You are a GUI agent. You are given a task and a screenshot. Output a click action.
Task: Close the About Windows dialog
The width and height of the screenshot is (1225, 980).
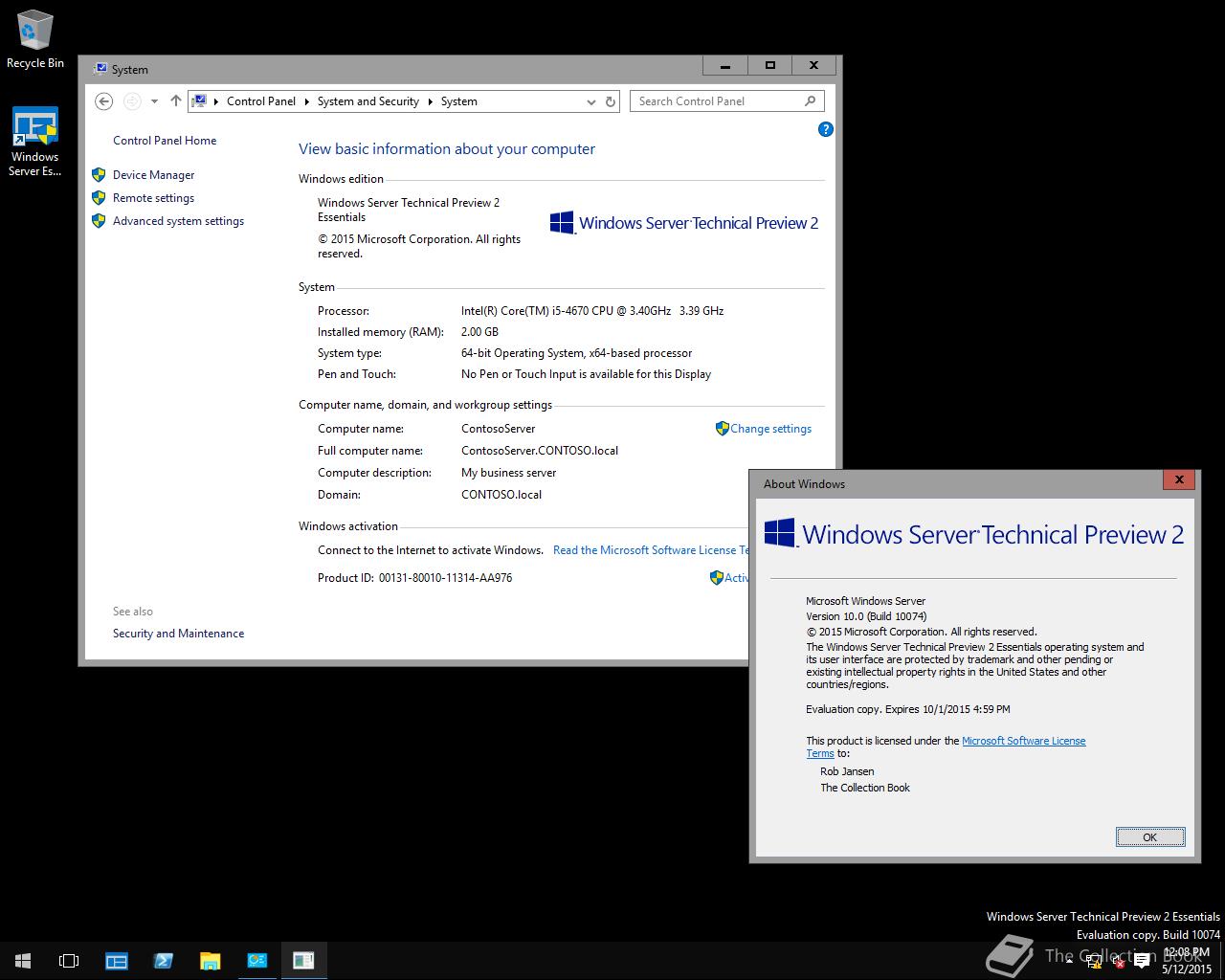(1179, 479)
